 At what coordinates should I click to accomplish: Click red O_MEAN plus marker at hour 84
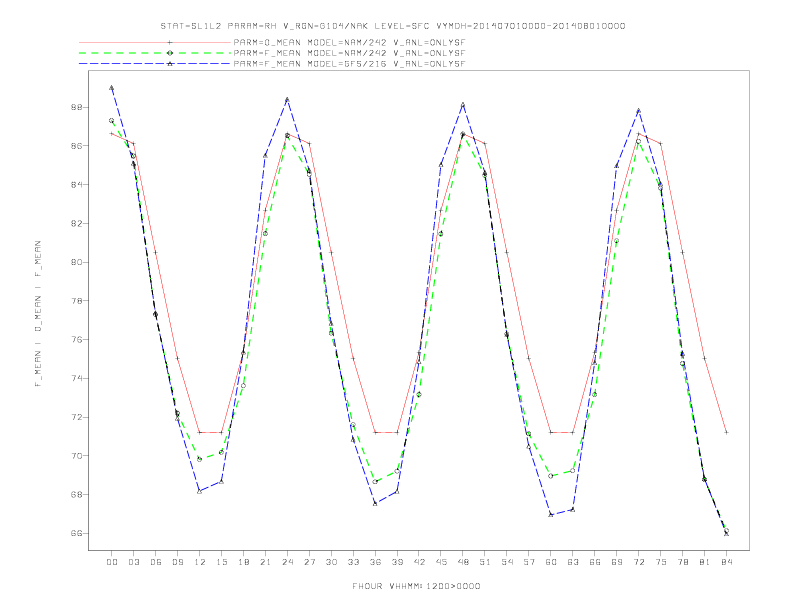click(x=726, y=432)
